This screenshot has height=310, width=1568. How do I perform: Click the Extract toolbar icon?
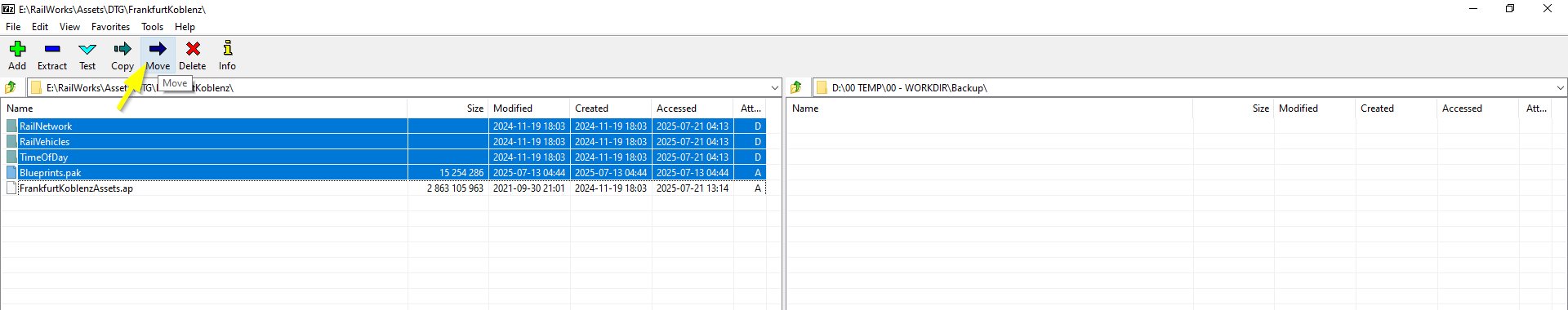pyautogui.click(x=52, y=50)
